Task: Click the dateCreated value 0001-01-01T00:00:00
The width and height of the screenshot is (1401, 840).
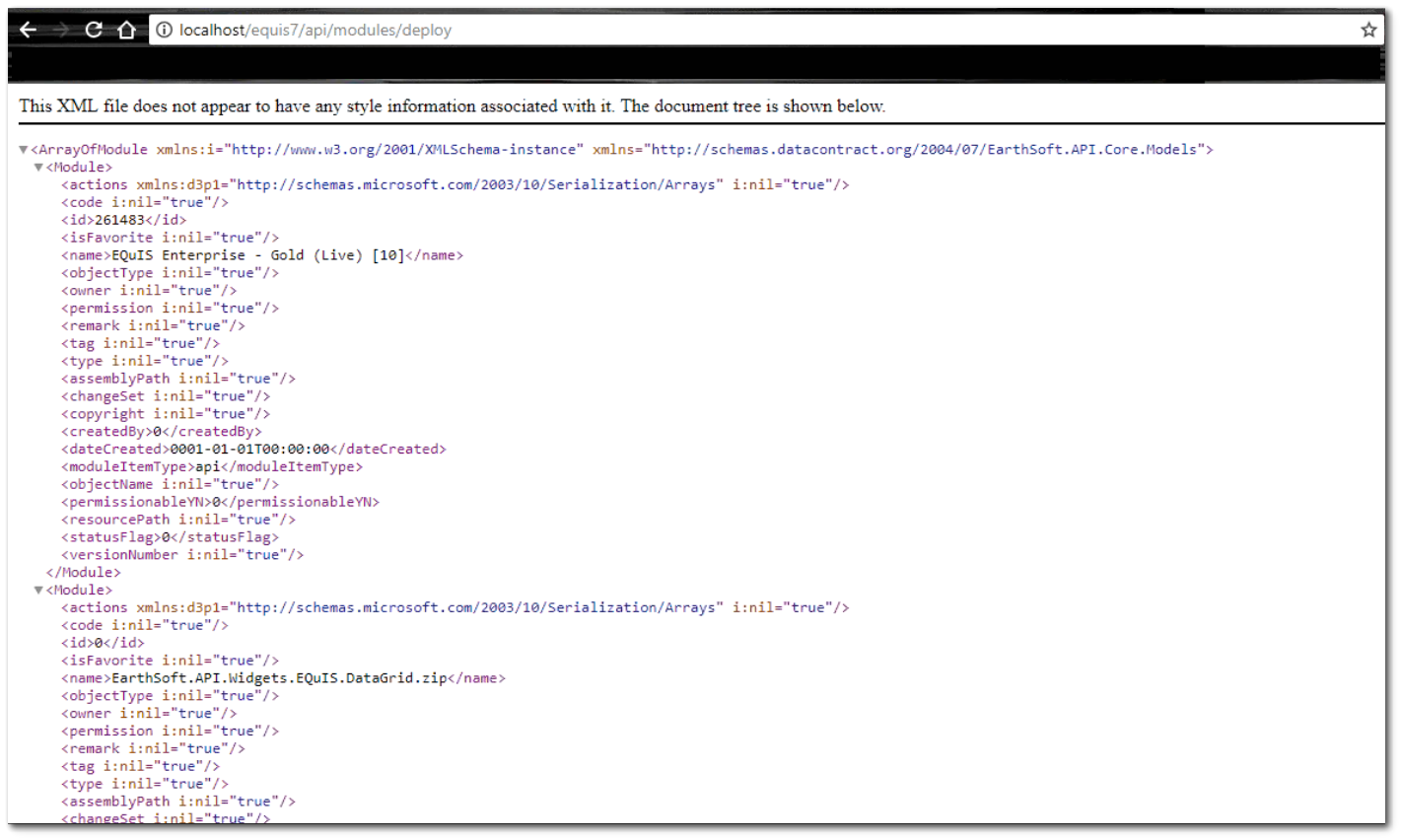Action: click(249, 449)
